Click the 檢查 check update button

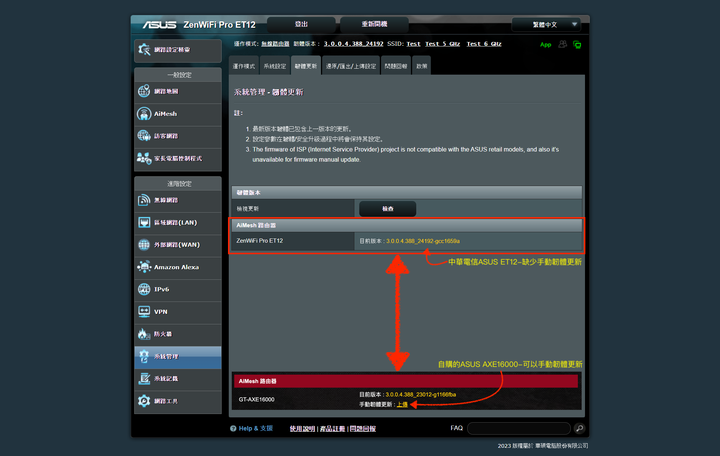pos(388,208)
